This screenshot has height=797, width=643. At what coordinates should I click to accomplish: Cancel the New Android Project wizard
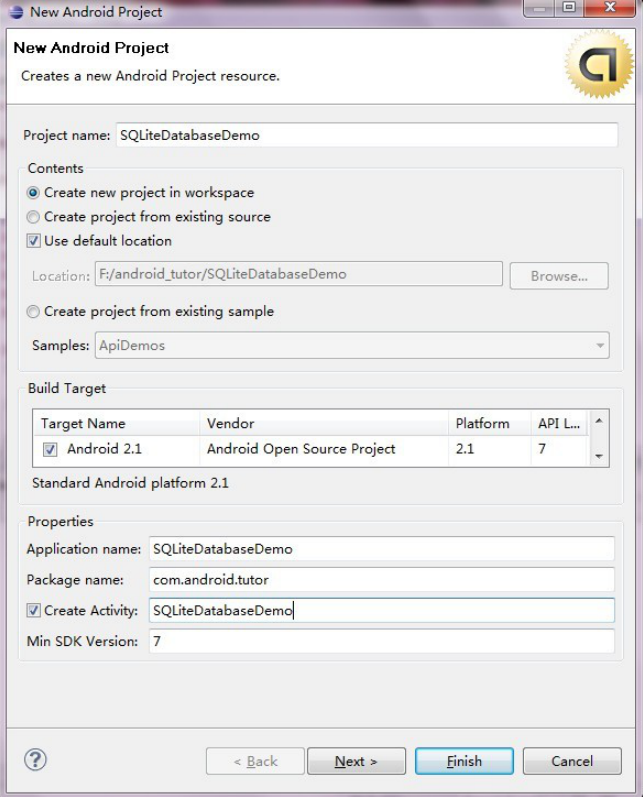(x=572, y=761)
